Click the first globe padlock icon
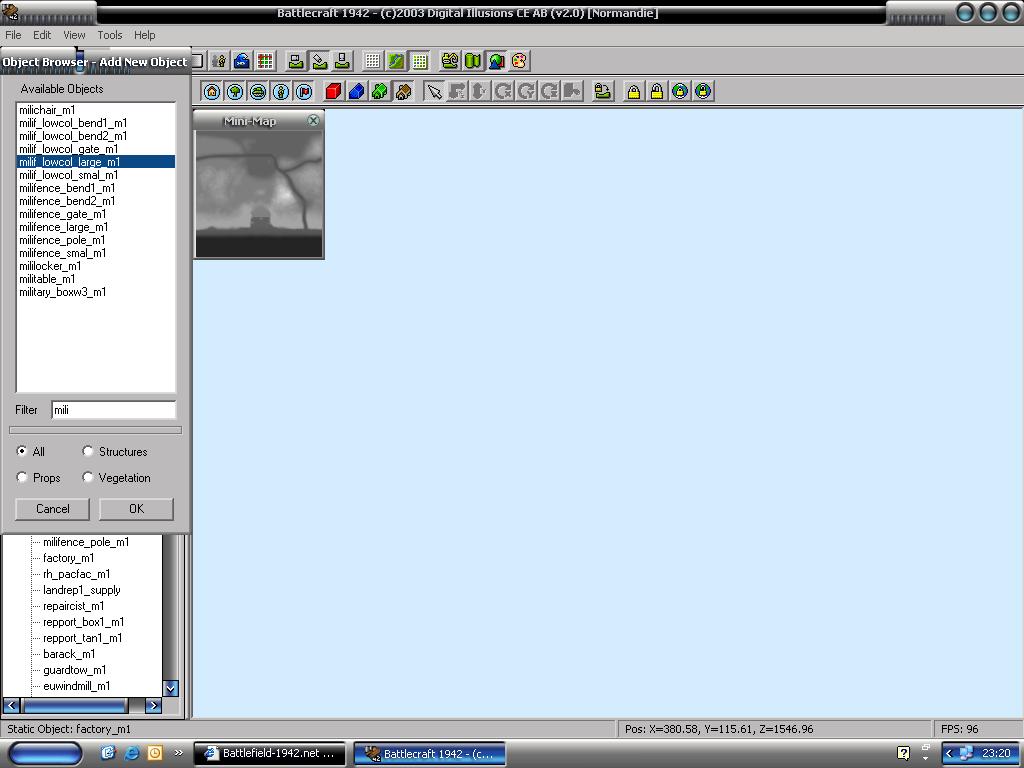 pyautogui.click(x=680, y=91)
